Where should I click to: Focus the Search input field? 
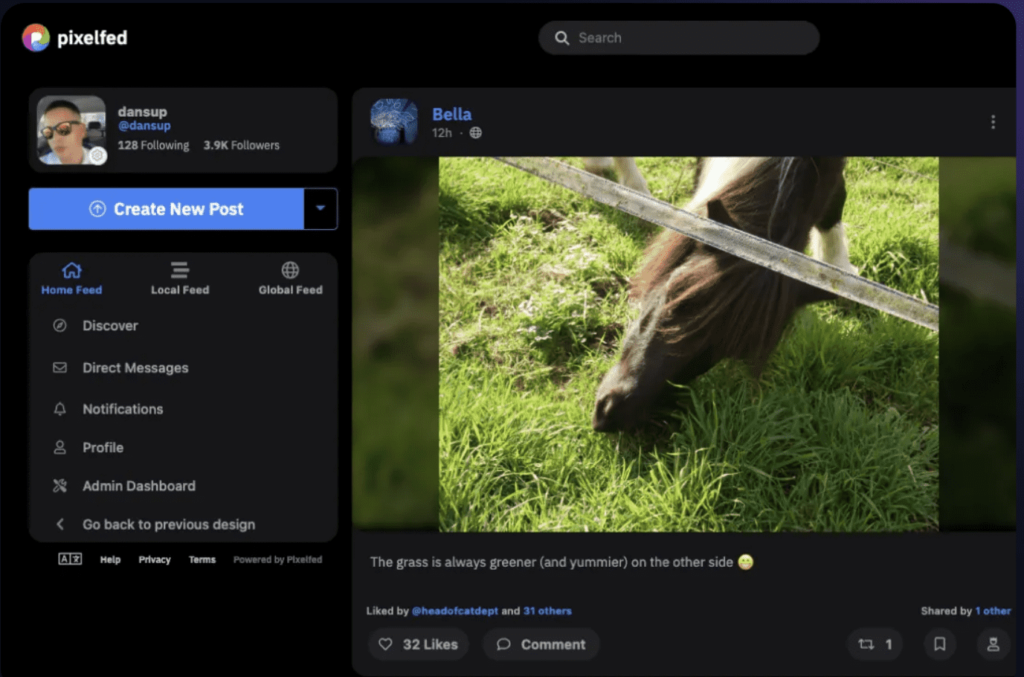[679, 38]
